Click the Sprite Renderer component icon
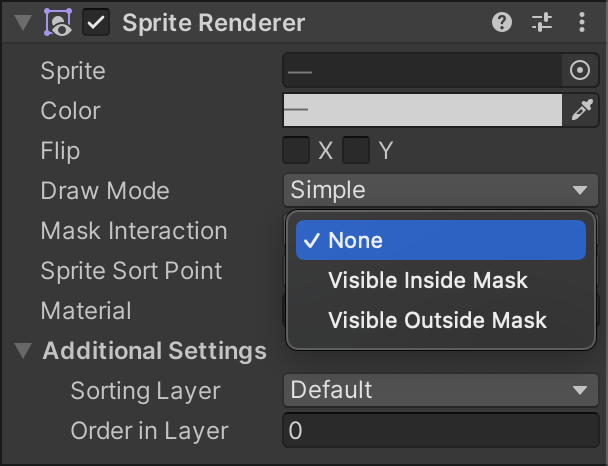 pos(58,22)
